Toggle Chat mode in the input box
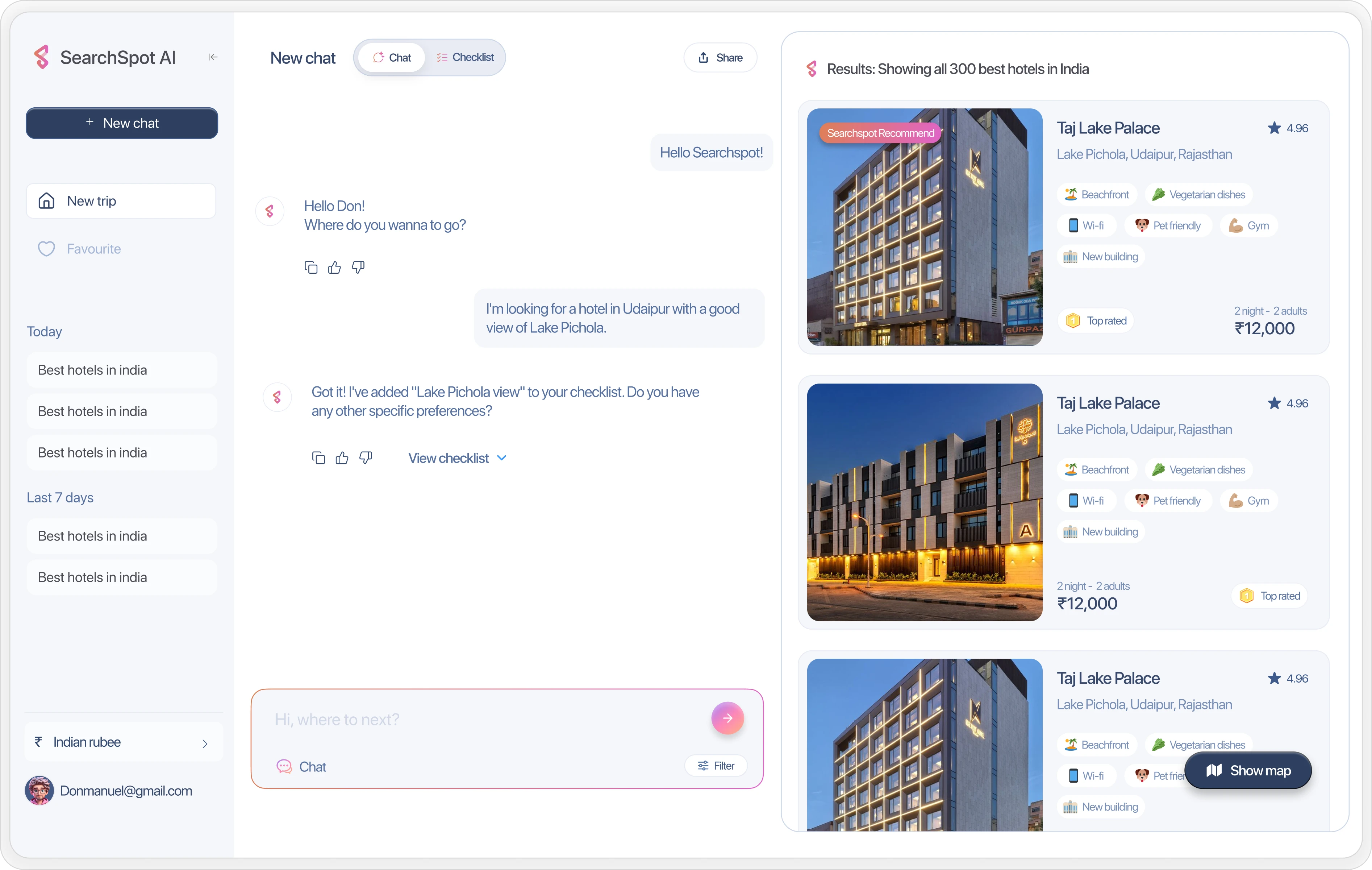The height and width of the screenshot is (870, 1372). click(301, 767)
